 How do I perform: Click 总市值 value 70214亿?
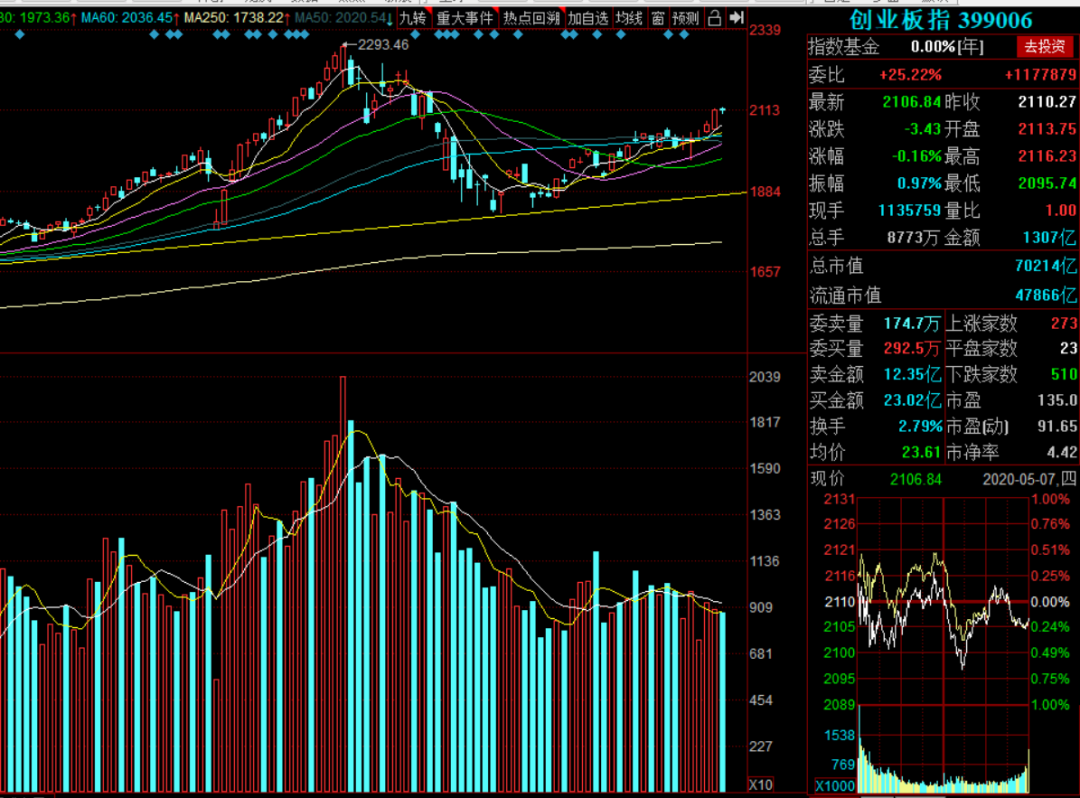[1046, 266]
